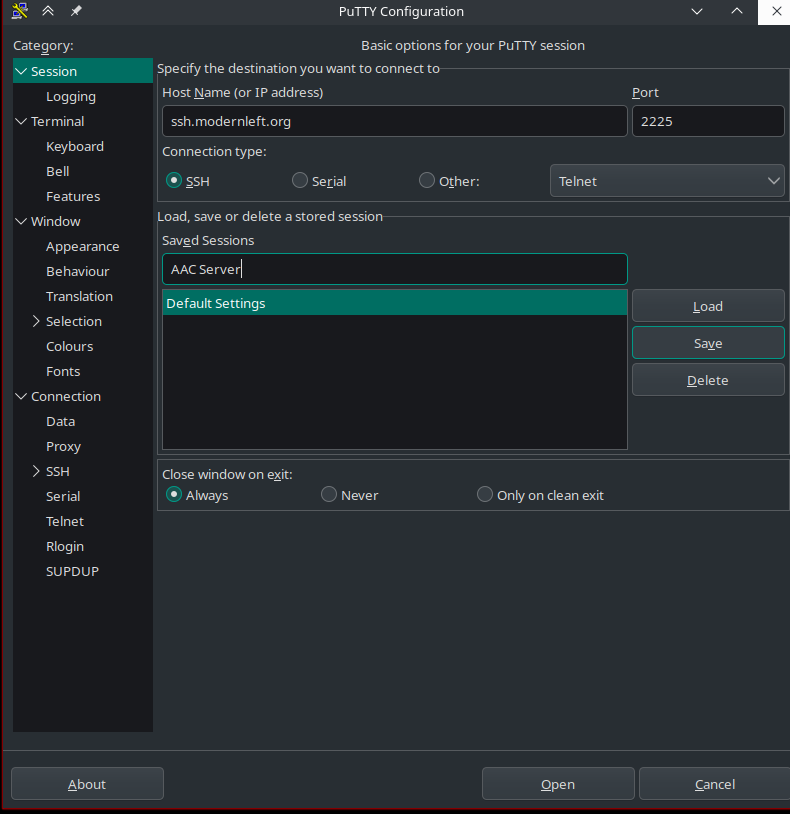
Task: Click the Cancel button
Action: click(715, 784)
